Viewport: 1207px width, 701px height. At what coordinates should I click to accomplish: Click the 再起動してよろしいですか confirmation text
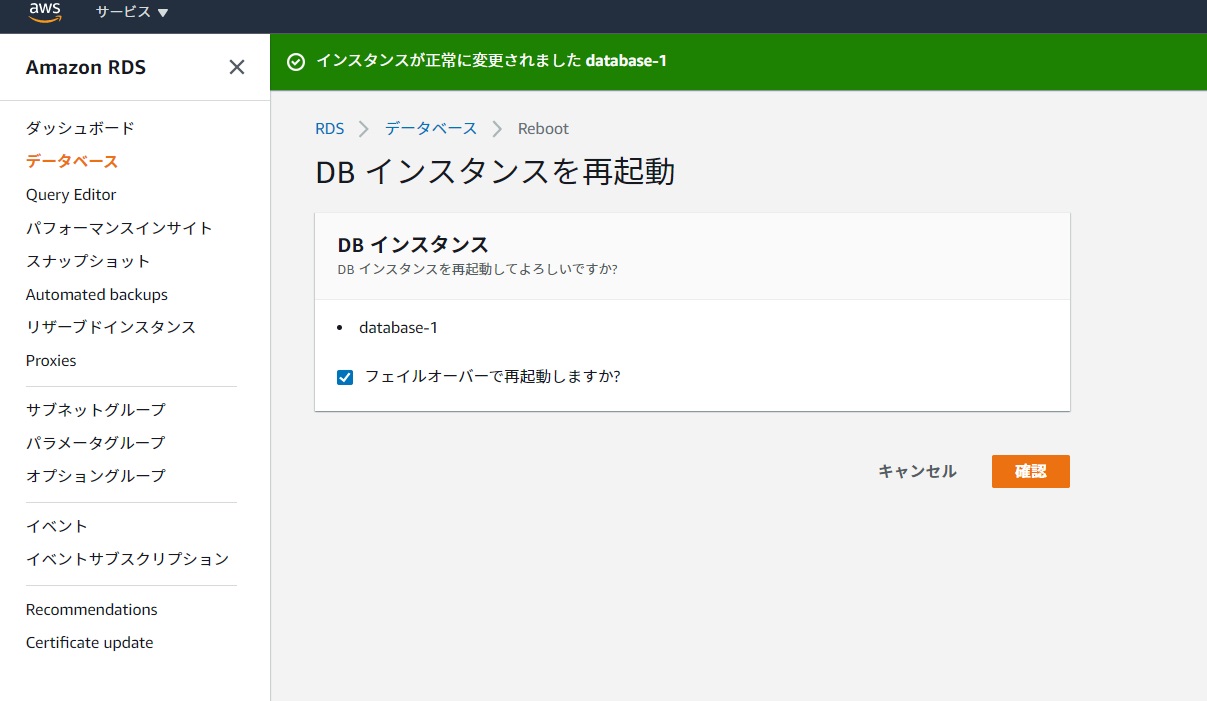pos(477,269)
